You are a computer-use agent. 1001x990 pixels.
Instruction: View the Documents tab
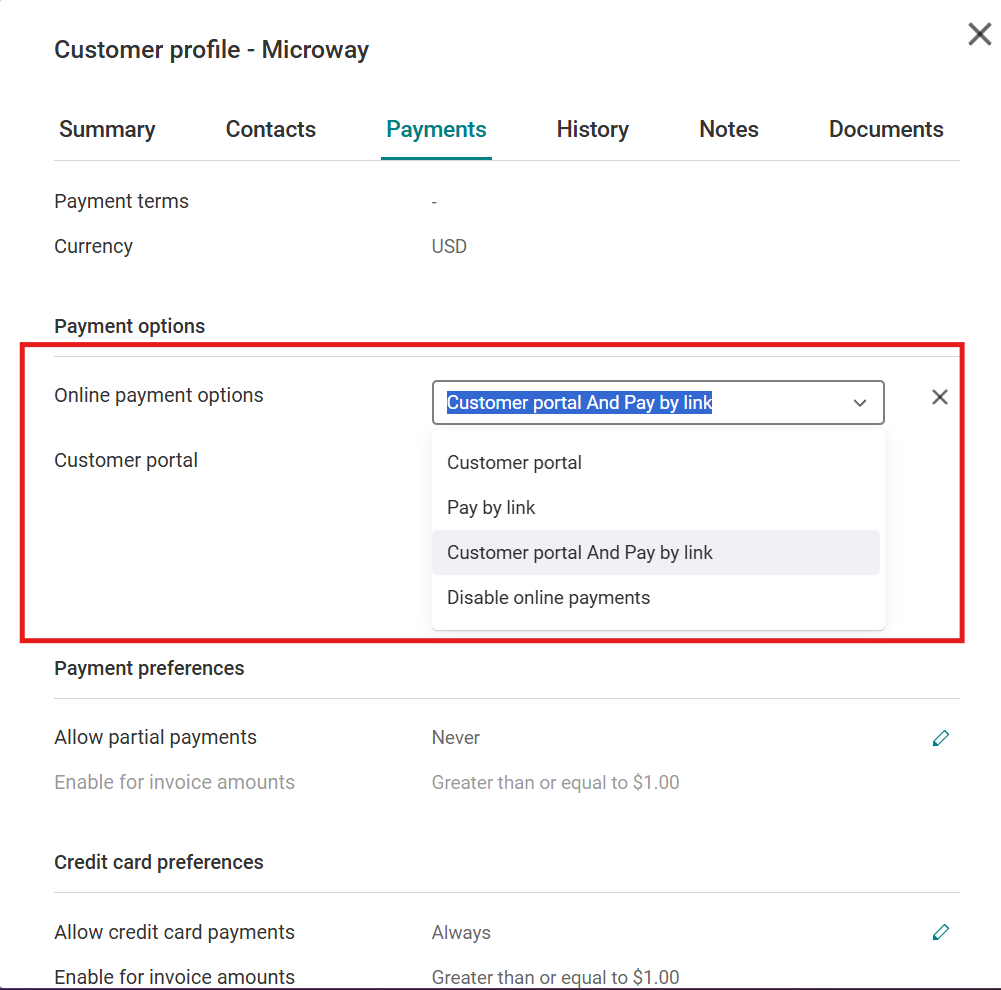point(886,129)
